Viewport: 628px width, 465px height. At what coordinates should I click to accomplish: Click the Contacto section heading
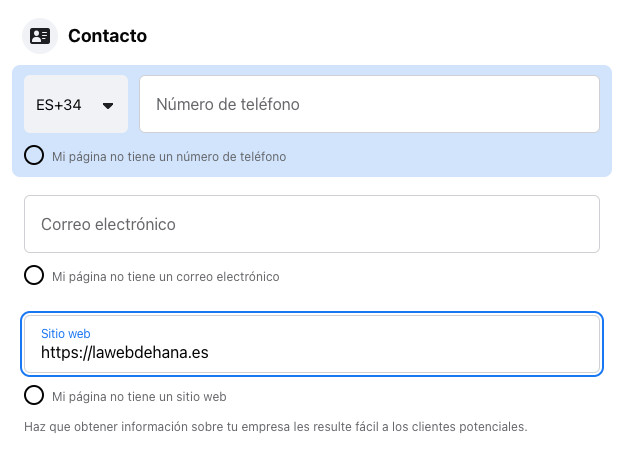107,36
